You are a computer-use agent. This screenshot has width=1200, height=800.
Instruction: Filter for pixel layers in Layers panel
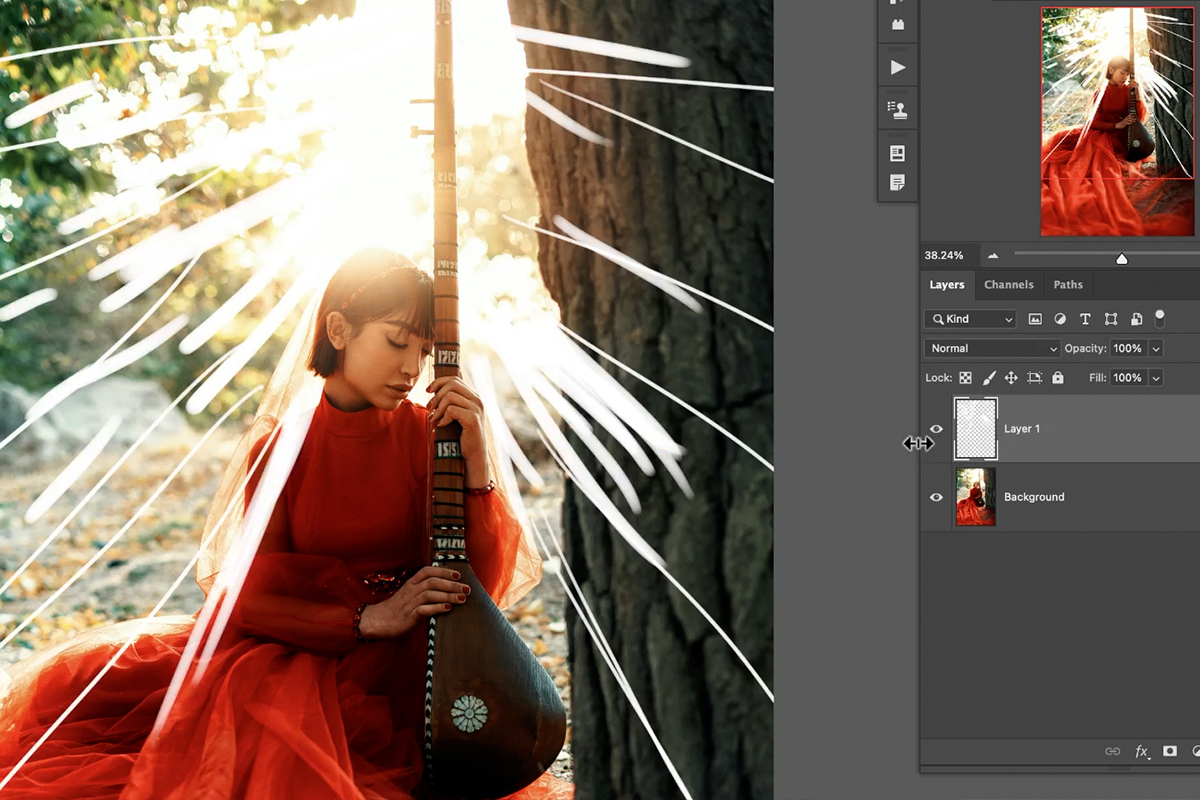coord(1036,319)
